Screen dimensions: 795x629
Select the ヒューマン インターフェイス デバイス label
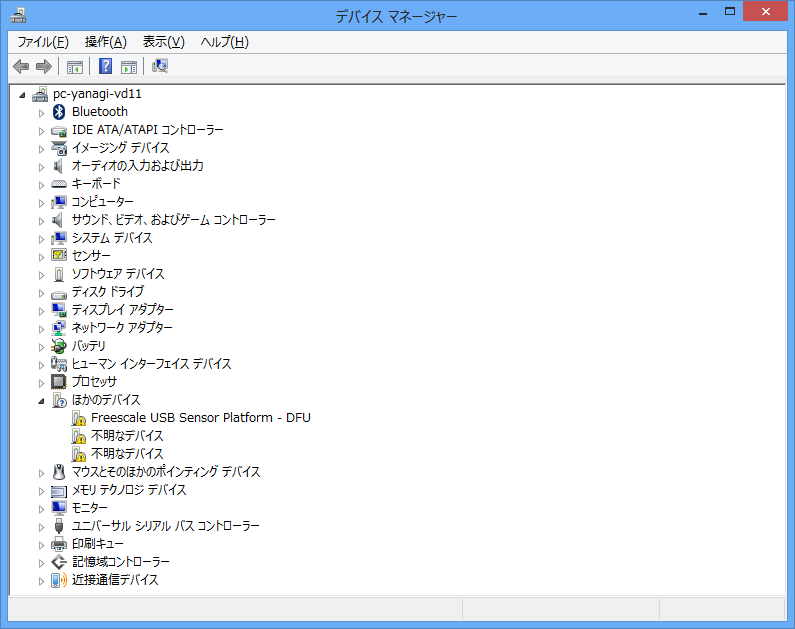[x=152, y=364]
